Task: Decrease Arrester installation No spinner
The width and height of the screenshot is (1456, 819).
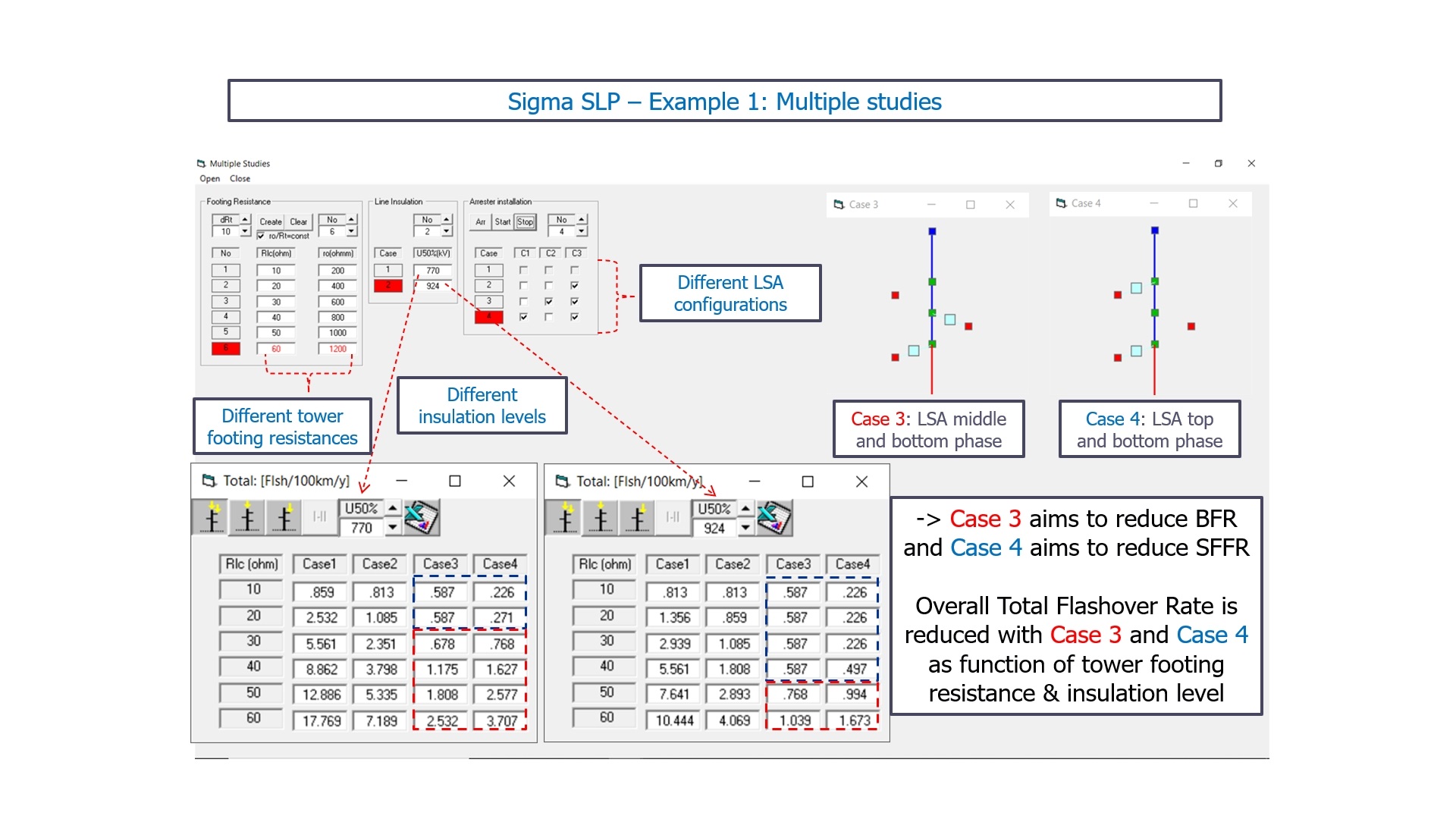Action: point(582,232)
